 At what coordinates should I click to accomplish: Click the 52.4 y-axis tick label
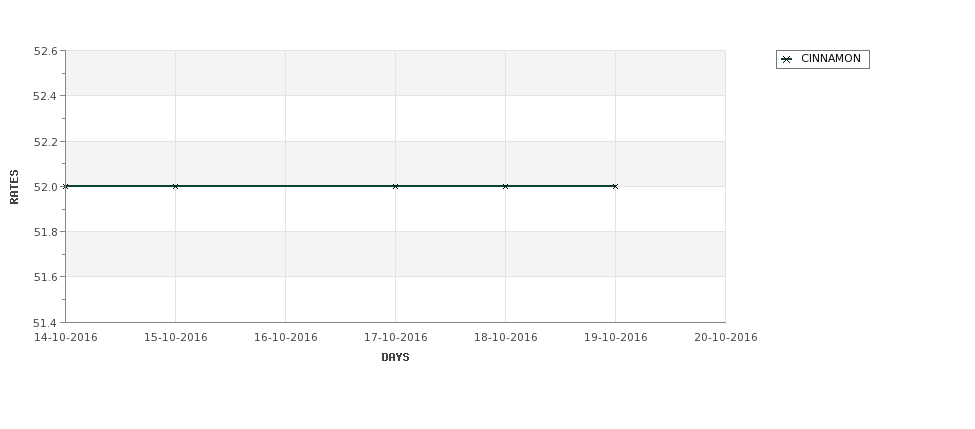(x=45, y=96)
